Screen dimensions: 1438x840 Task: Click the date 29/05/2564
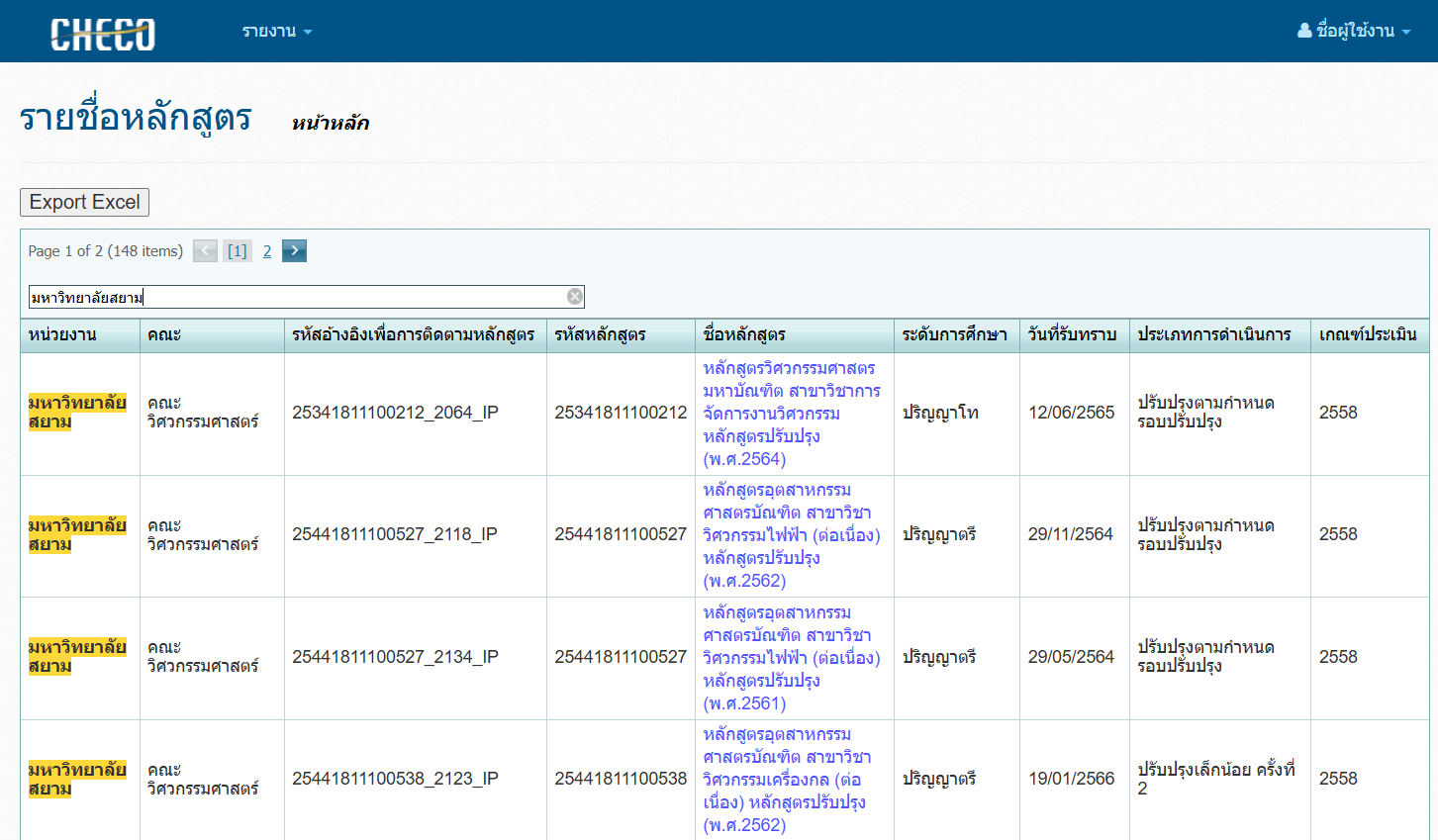coord(1071,657)
